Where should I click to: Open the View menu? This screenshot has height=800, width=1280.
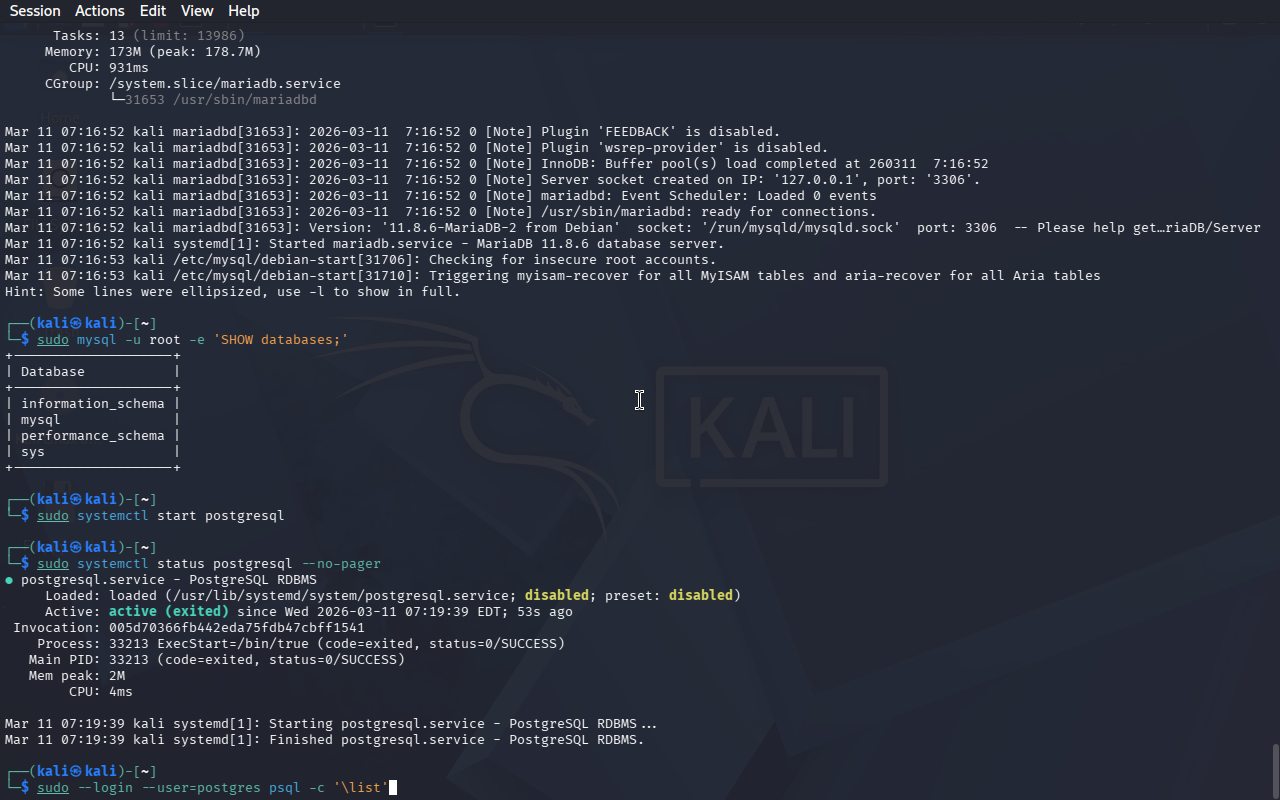[x=197, y=11]
